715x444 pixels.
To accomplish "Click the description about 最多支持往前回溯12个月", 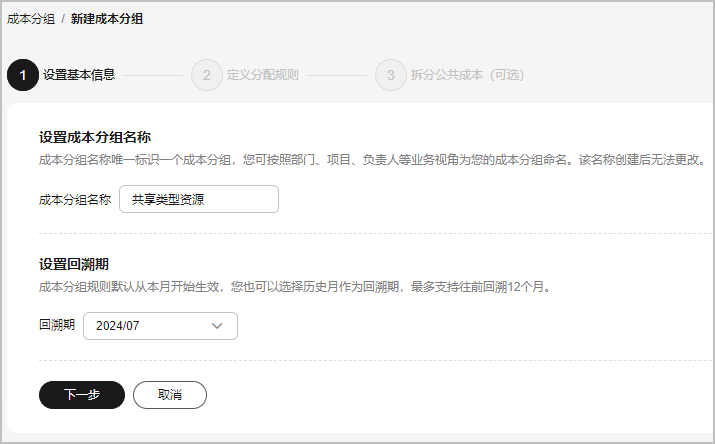I will tap(295, 287).
